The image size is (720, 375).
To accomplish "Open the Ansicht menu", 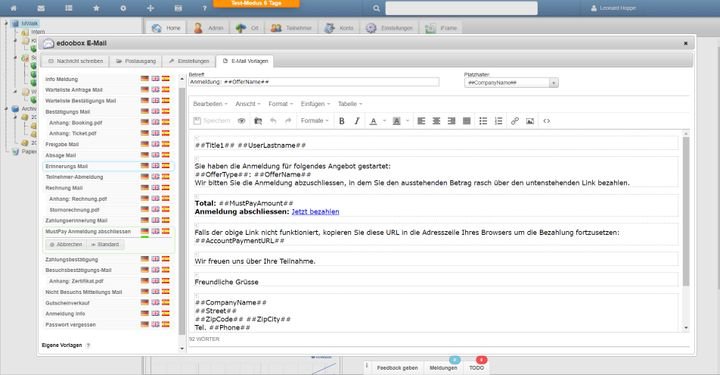I will [248, 104].
